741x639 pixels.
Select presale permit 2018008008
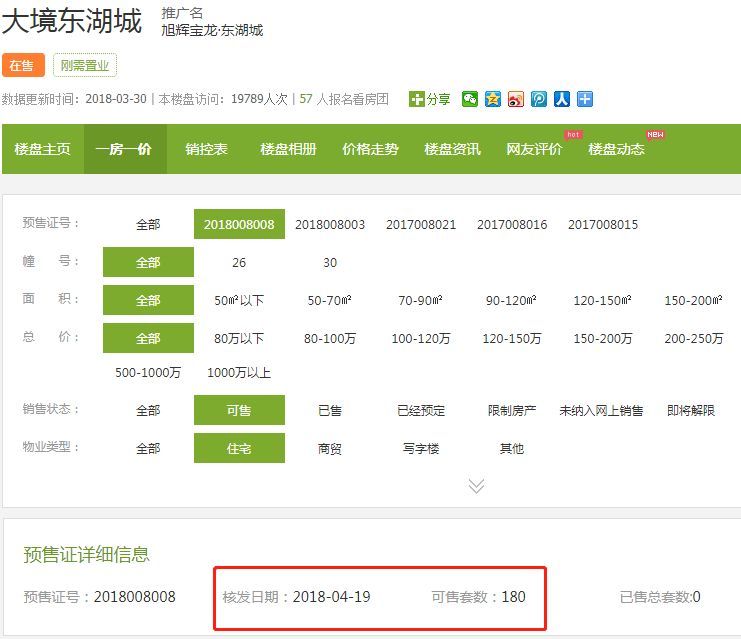[x=239, y=224]
